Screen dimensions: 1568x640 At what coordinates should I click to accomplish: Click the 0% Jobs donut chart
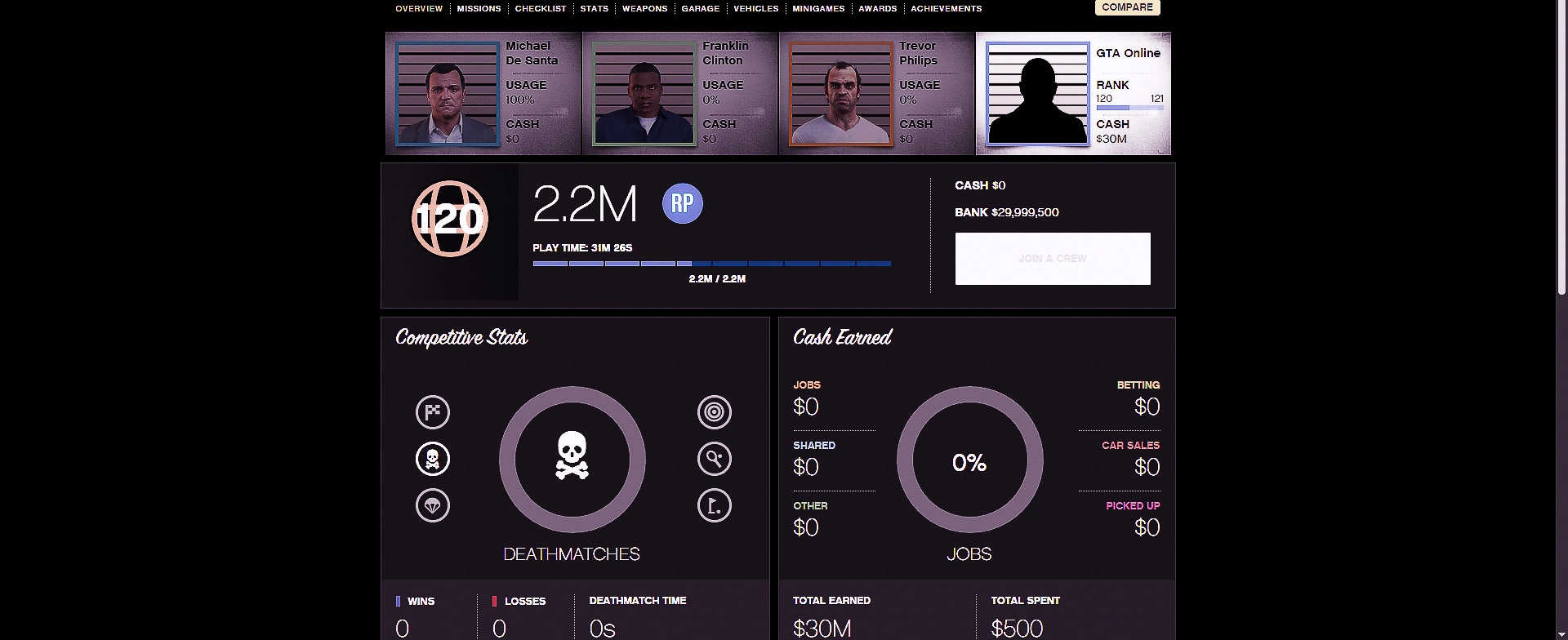[969, 460]
